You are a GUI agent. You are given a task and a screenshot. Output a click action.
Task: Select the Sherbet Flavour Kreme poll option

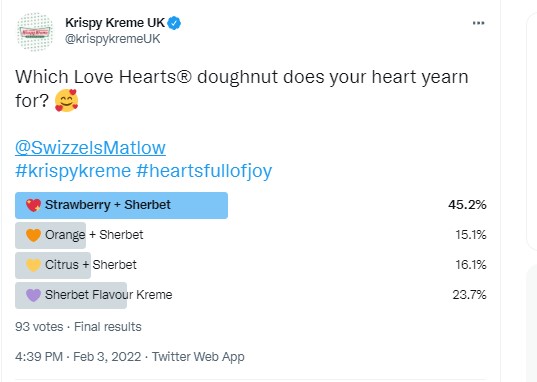coord(251,295)
